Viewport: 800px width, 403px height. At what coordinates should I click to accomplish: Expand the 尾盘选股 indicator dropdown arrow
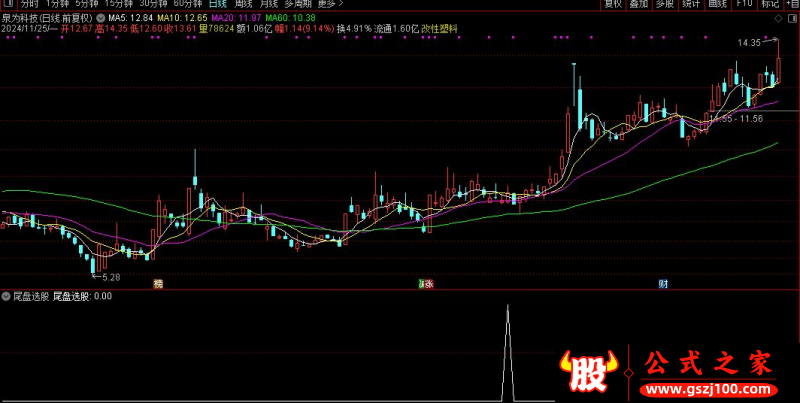pos(6,296)
